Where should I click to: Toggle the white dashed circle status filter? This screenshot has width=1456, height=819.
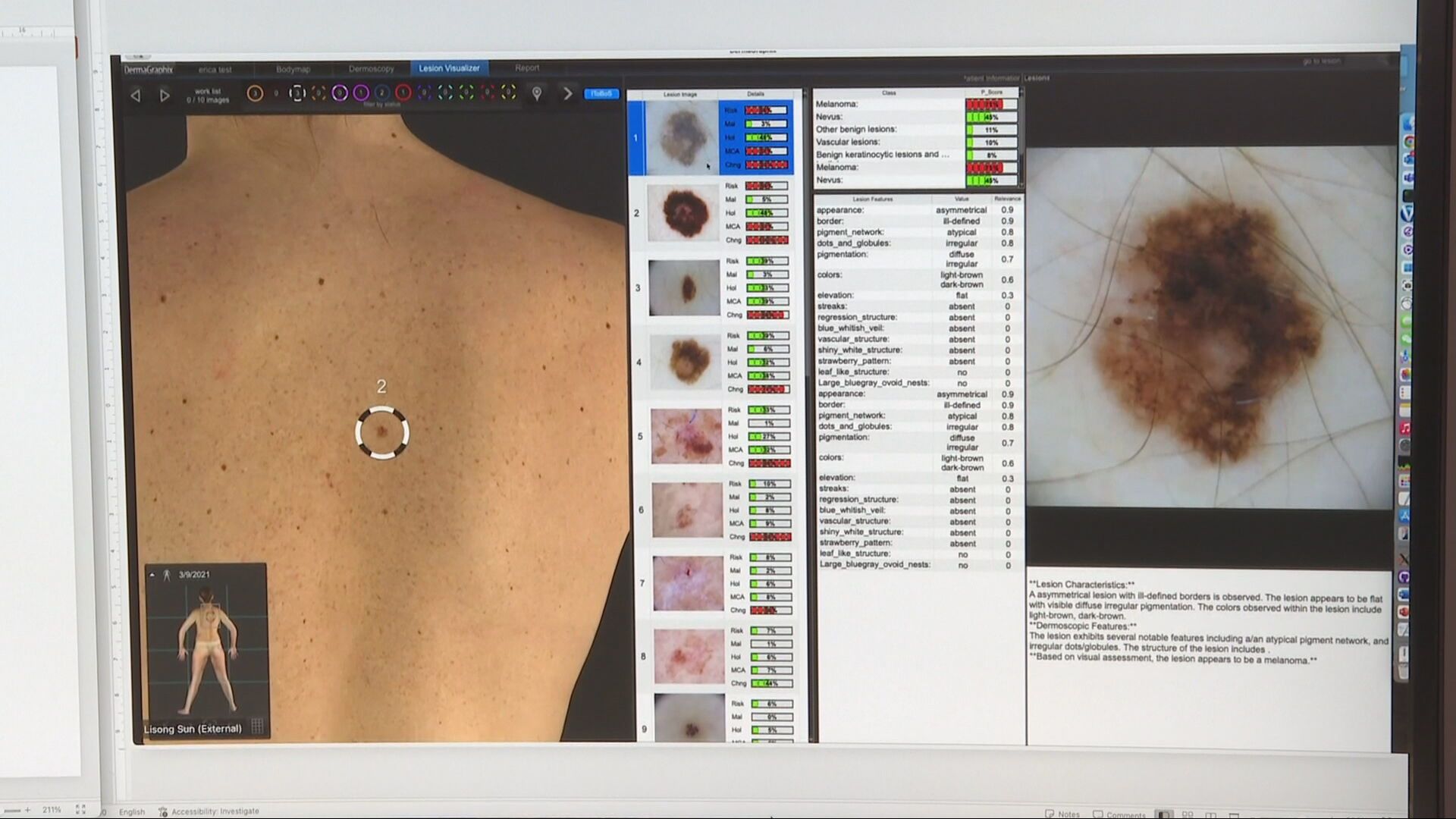point(297,93)
